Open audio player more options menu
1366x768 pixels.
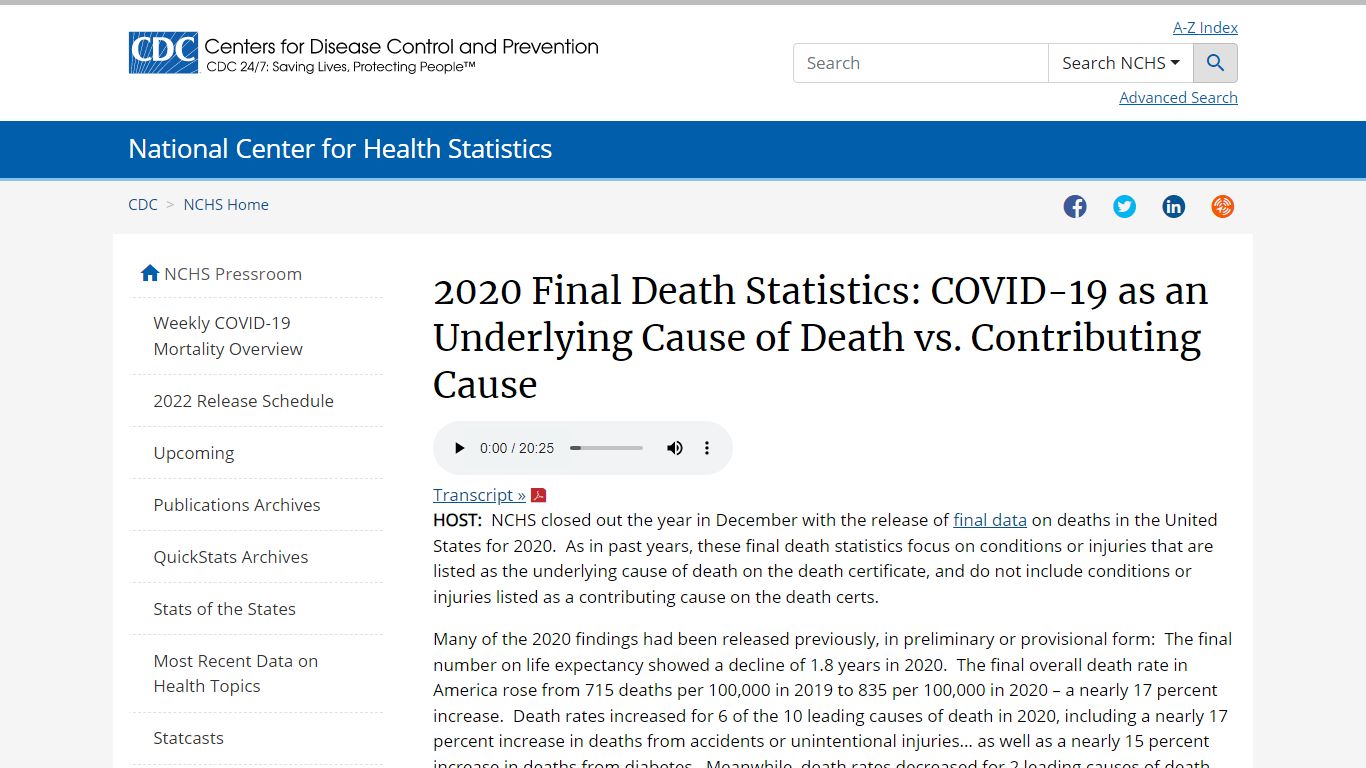(707, 448)
